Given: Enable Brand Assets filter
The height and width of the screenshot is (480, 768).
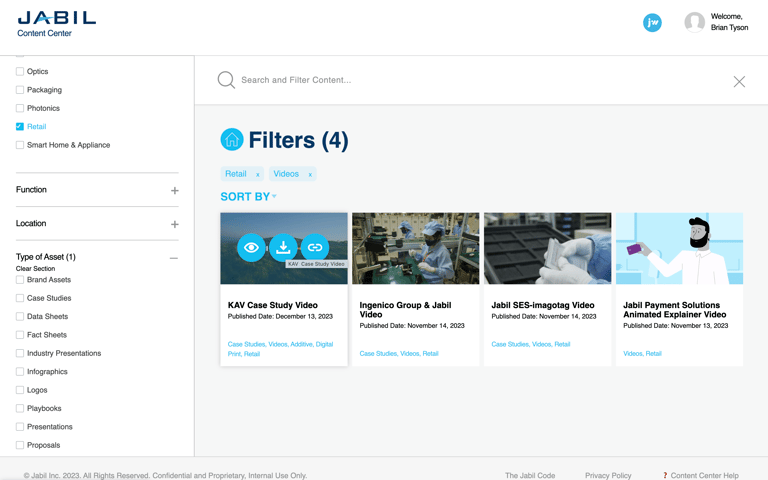Looking at the screenshot, I should click(x=20, y=280).
